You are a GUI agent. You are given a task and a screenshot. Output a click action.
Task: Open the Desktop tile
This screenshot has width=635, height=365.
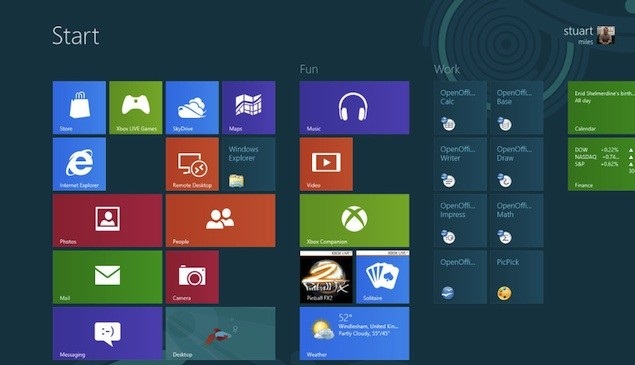220,333
